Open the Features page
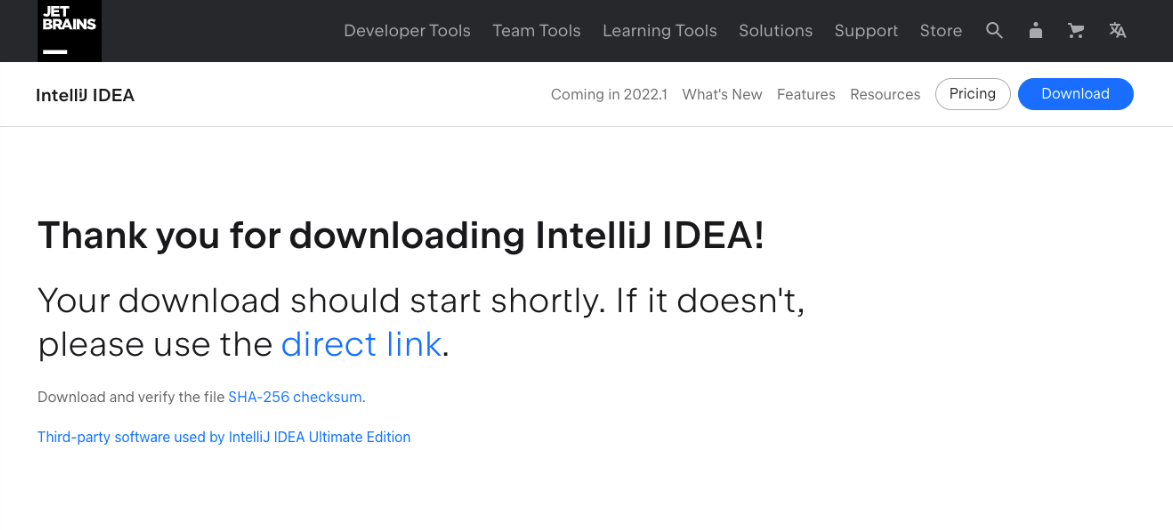 click(806, 94)
